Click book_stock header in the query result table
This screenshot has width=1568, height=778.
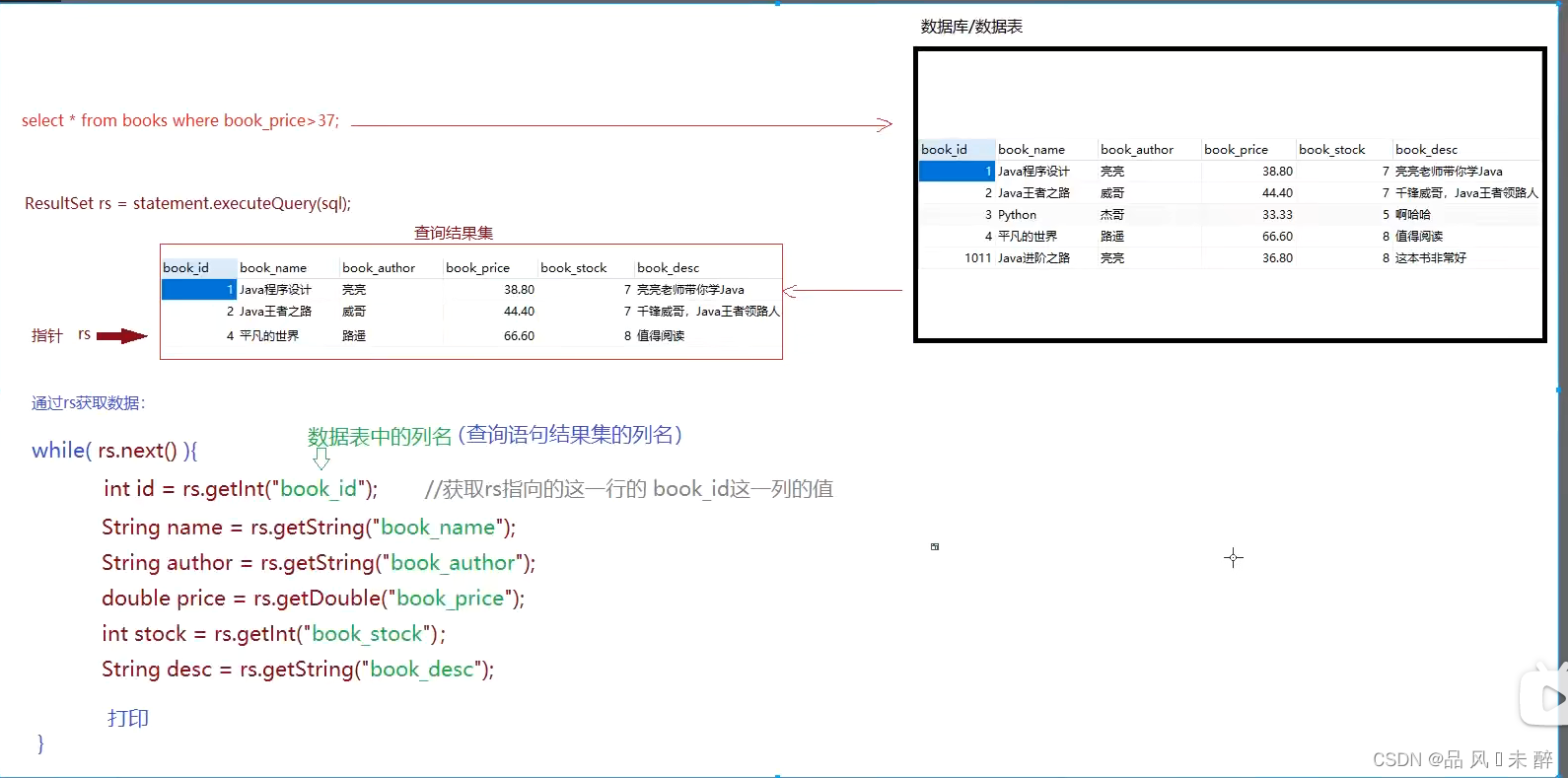point(574,267)
